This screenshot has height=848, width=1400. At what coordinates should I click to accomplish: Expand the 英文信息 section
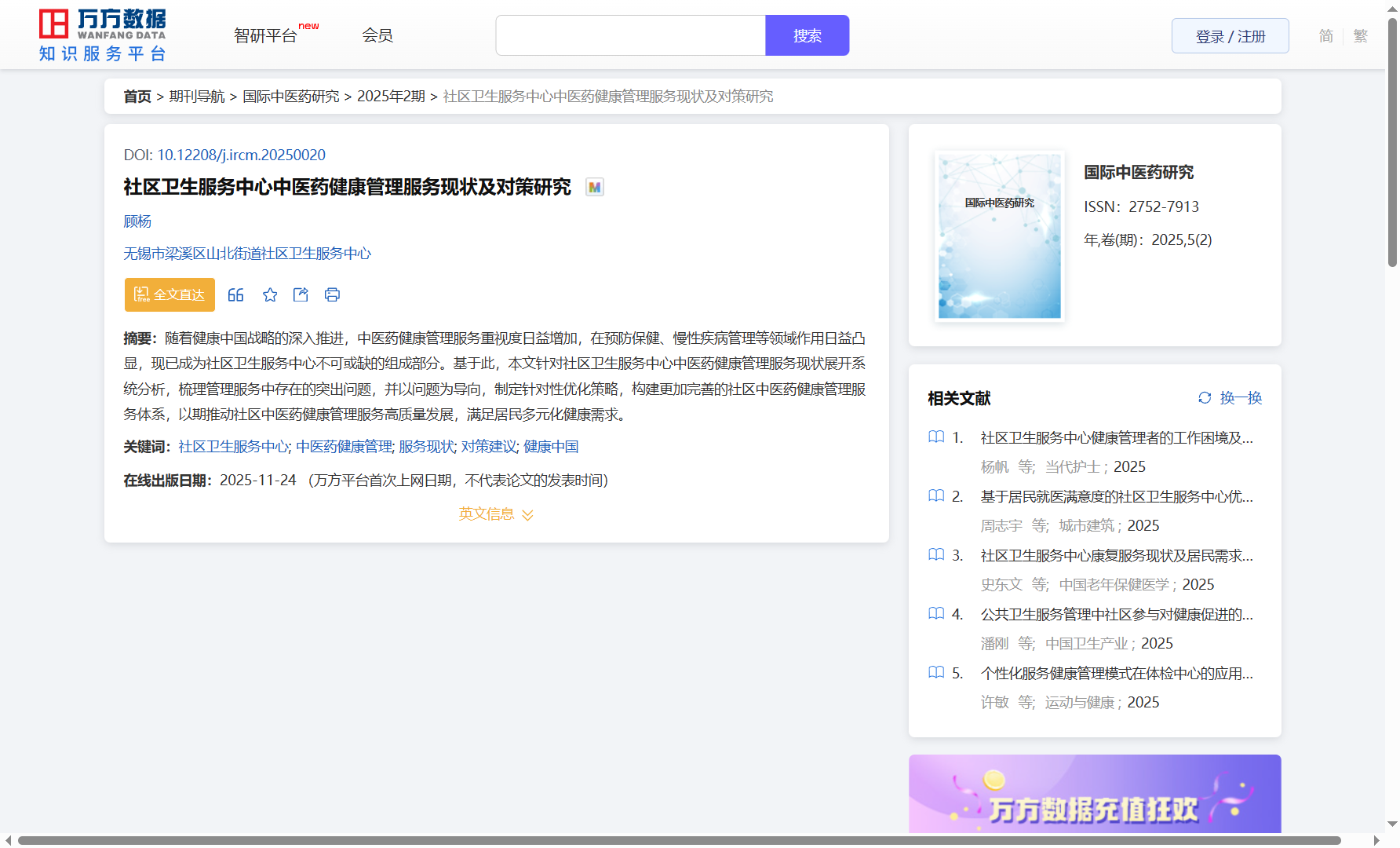[x=496, y=514]
